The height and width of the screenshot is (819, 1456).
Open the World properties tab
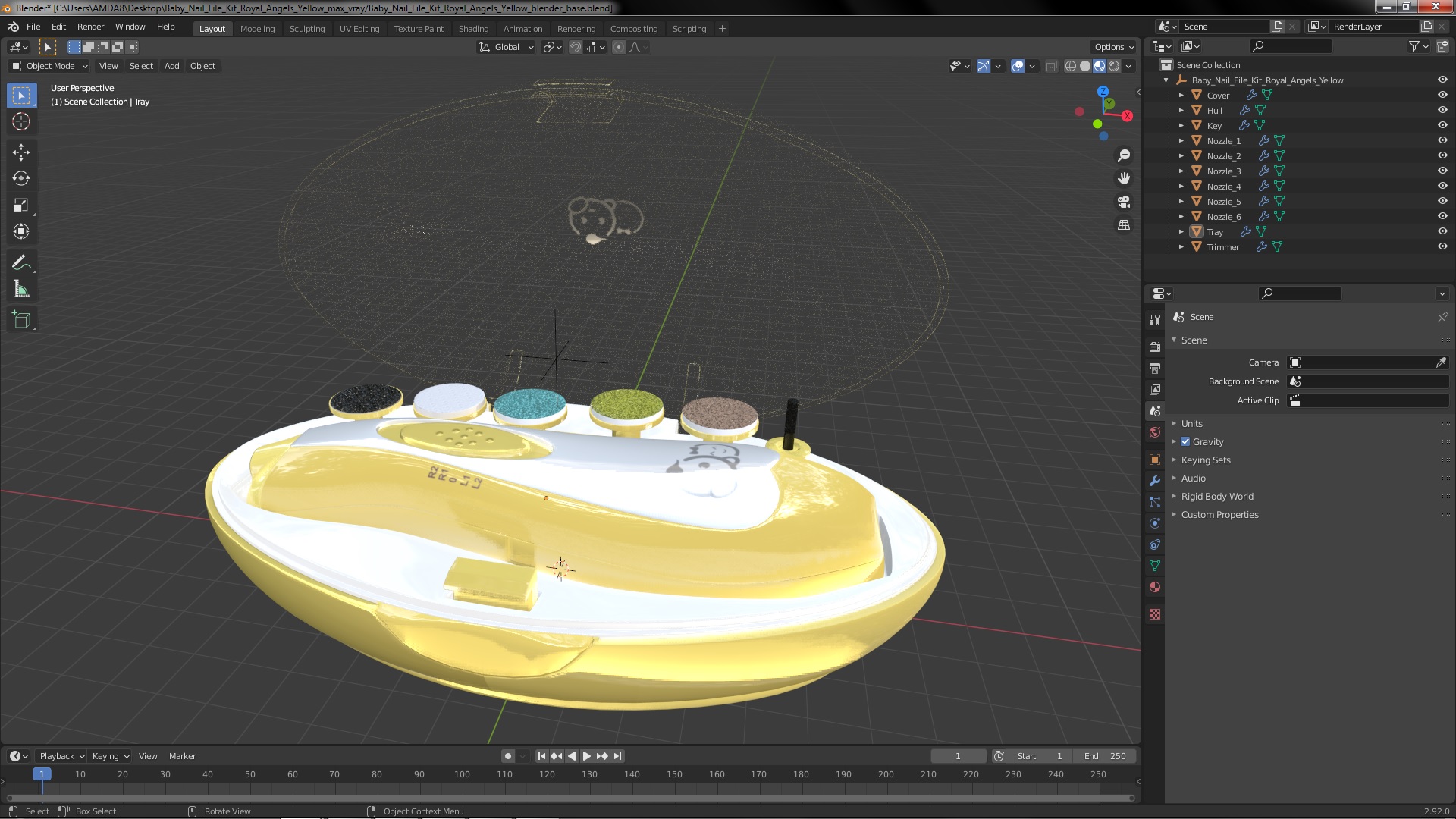1155,432
